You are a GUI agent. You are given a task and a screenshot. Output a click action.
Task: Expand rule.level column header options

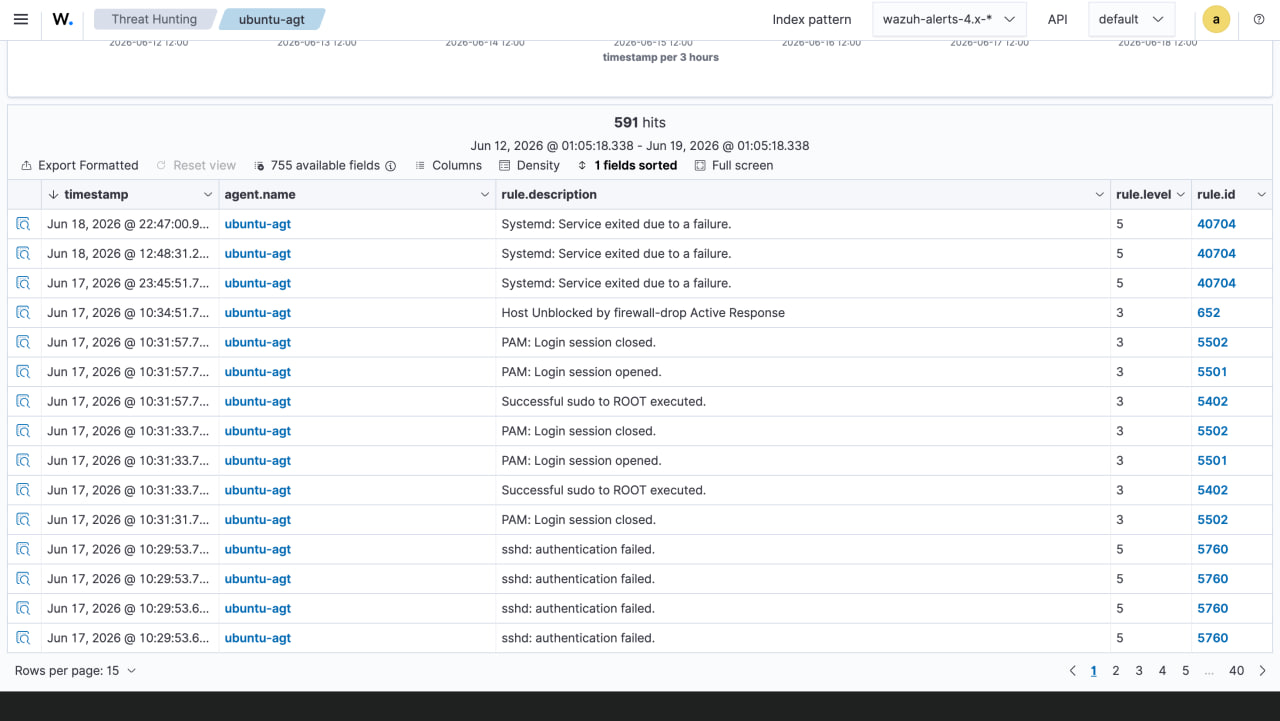[1180, 195]
